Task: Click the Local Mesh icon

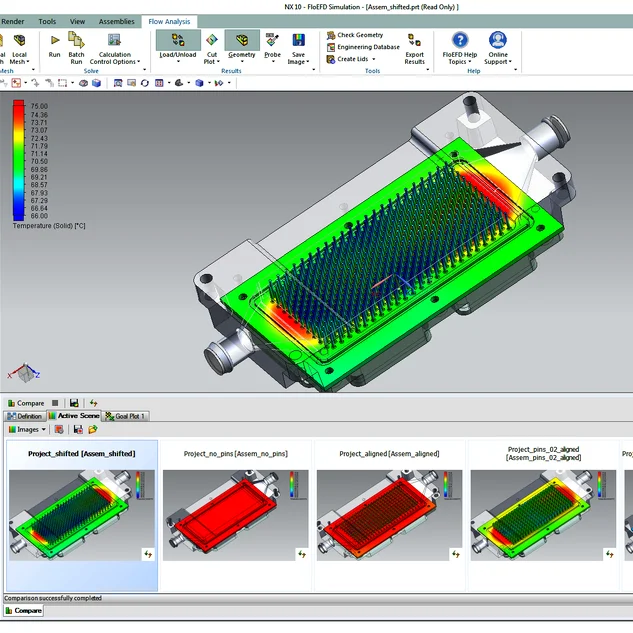Action: tap(19, 40)
